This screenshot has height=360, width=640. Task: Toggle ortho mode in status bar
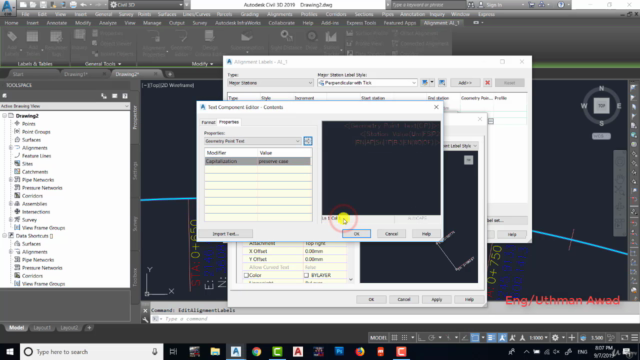click(x=421, y=338)
